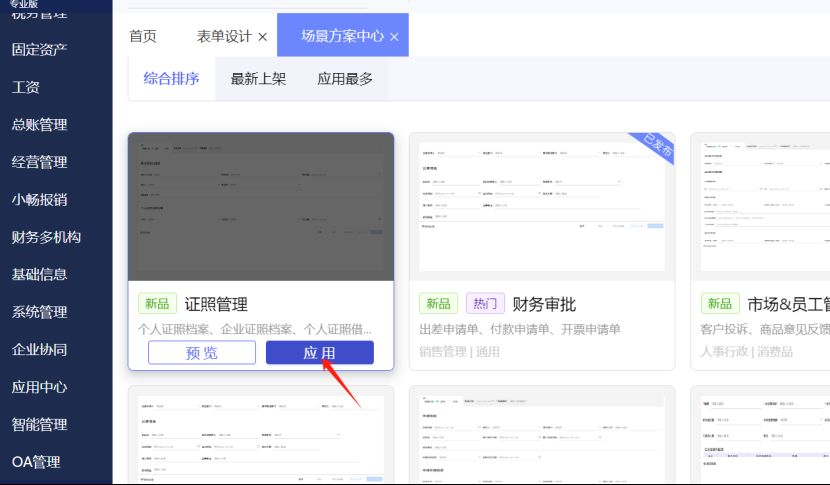
Task: Open 工资 in the sidebar
Action: 26,87
